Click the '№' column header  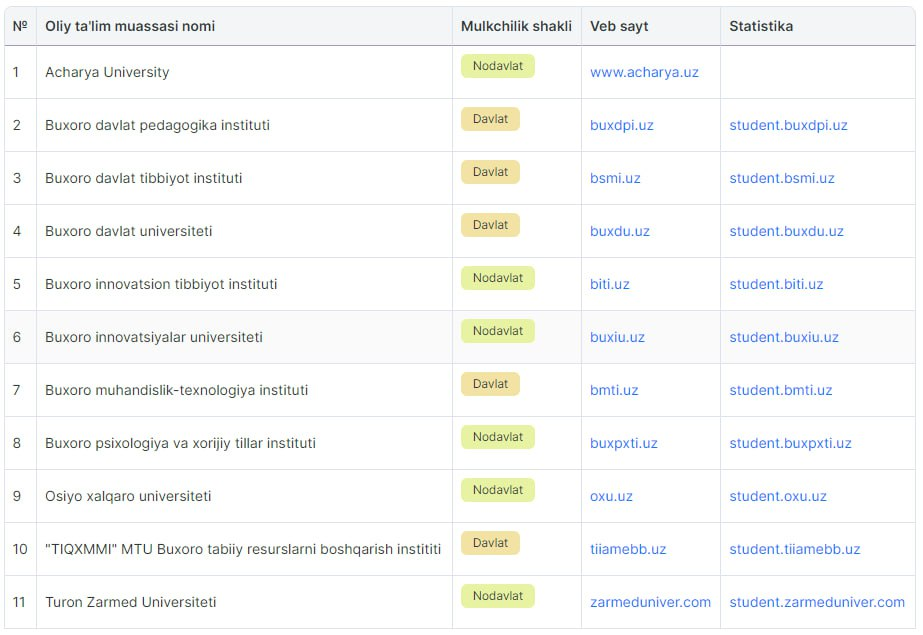click(20, 26)
